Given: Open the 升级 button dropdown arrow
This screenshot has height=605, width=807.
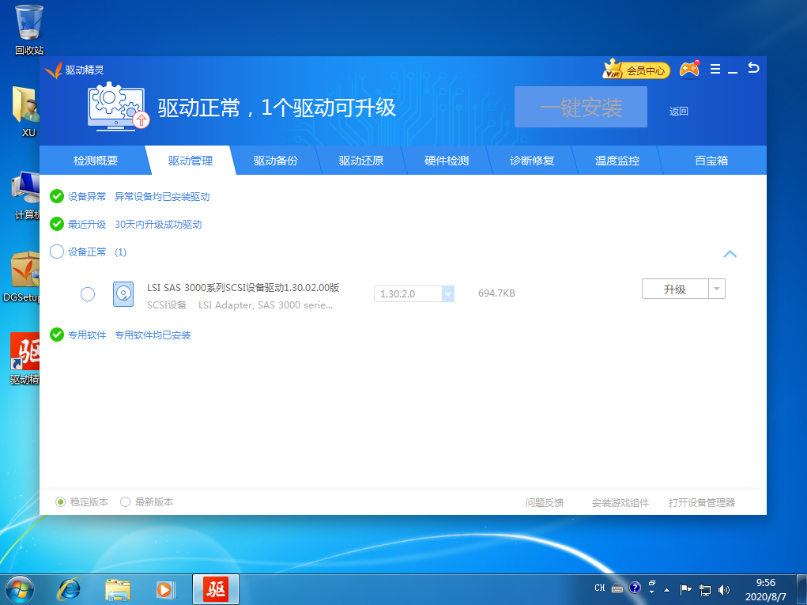Looking at the screenshot, I should click(717, 288).
